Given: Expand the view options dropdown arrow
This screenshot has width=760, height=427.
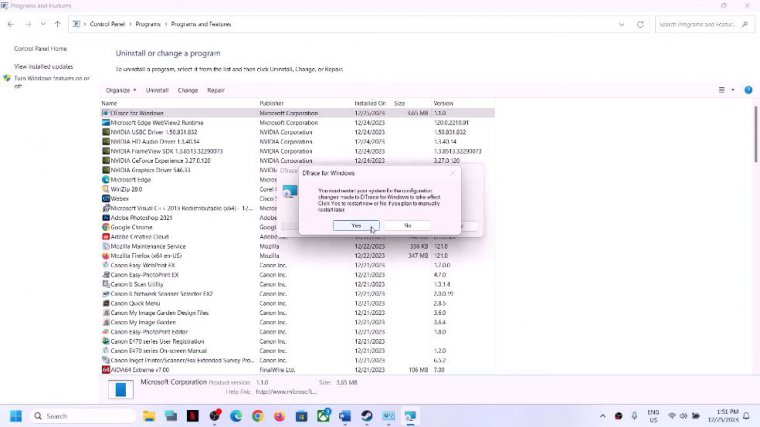Looking at the screenshot, I should [733, 90].
